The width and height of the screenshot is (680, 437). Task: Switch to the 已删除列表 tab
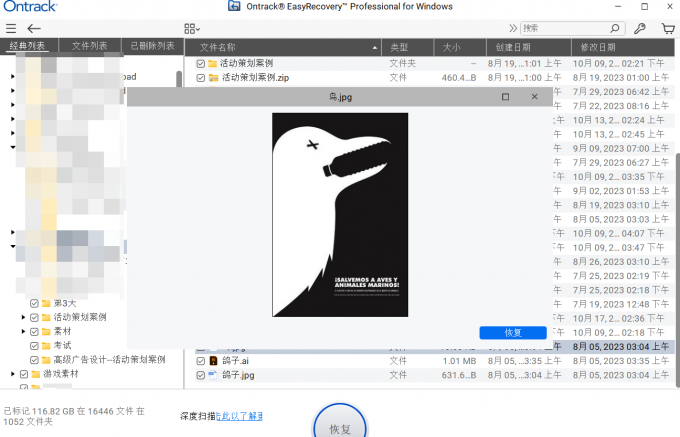[x=152, y=46]
